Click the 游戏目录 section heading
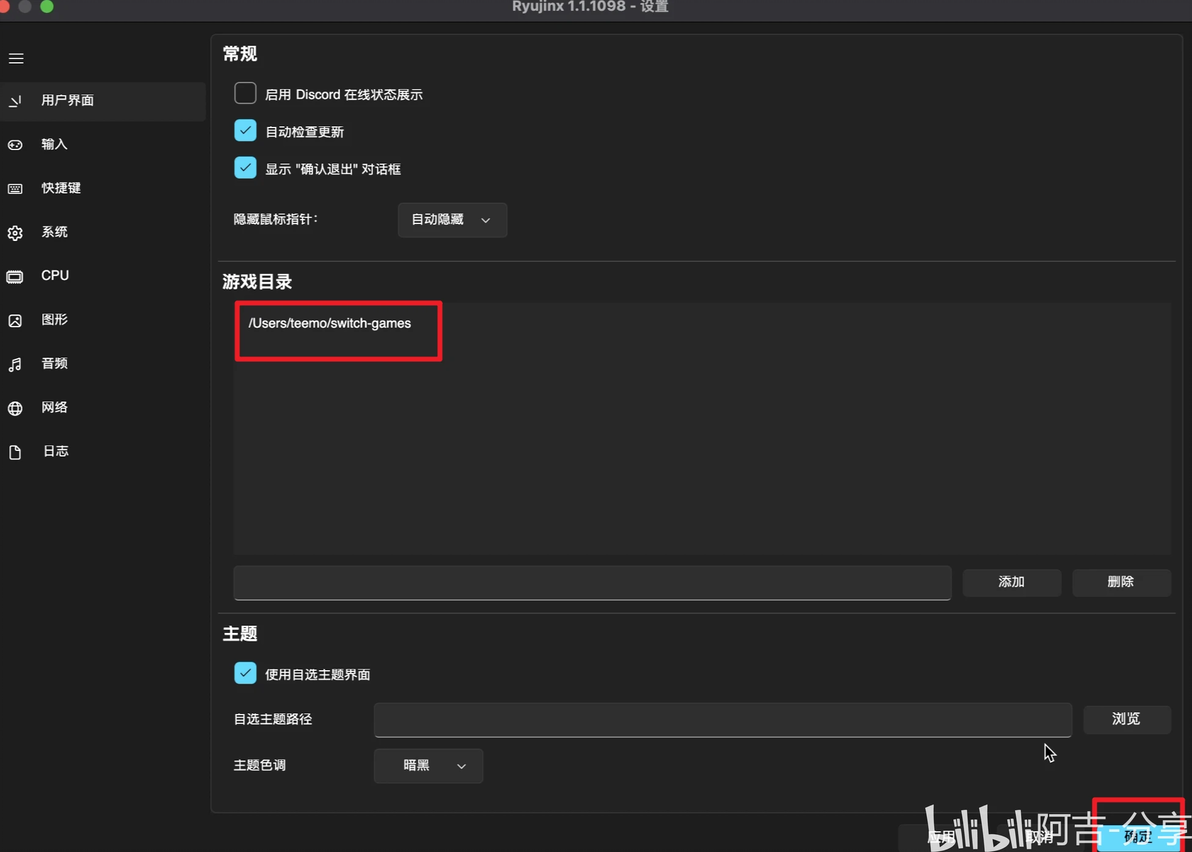The image size is (1192, 852). 257,282
